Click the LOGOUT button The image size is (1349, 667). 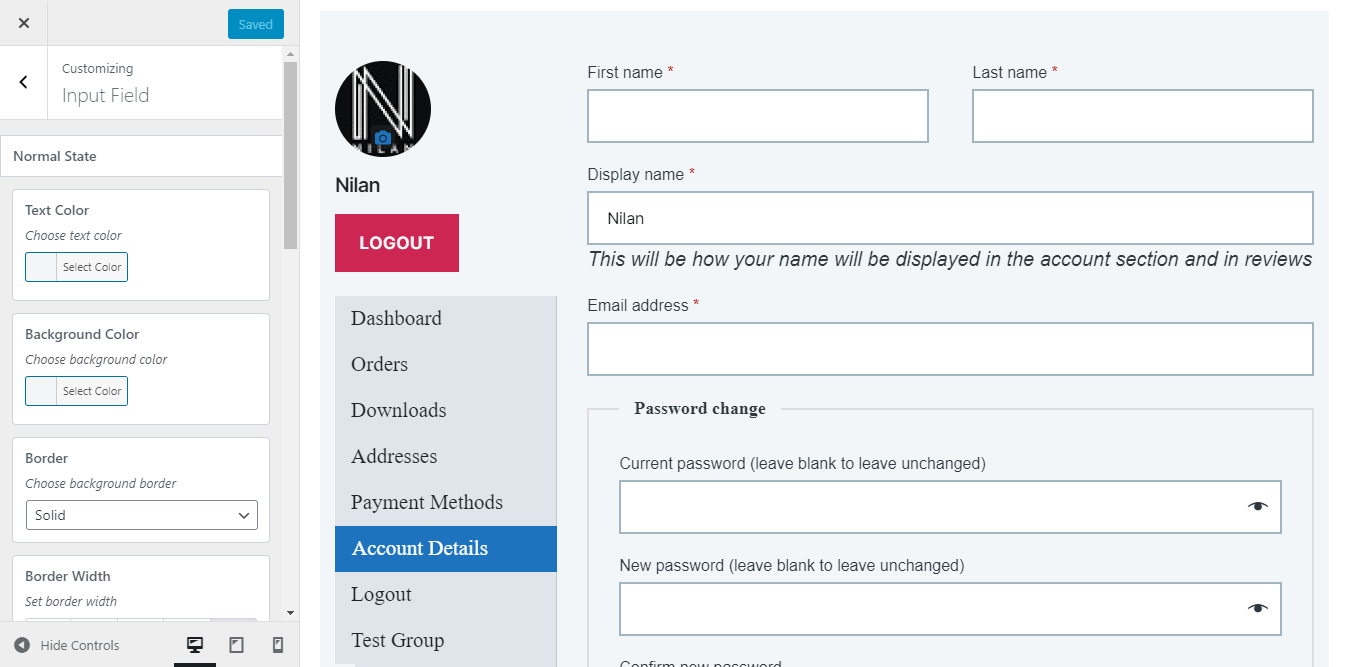point(396,242)
